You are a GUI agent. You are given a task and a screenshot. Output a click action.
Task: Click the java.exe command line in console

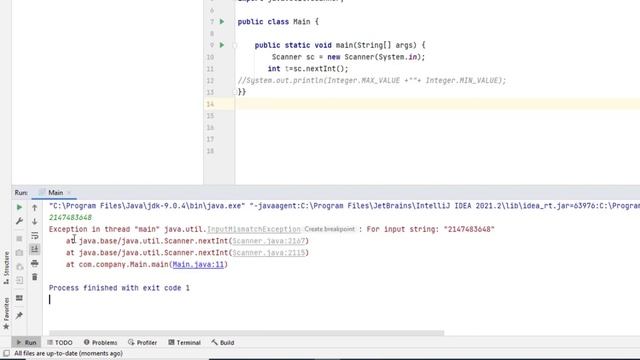coord(344,206)
